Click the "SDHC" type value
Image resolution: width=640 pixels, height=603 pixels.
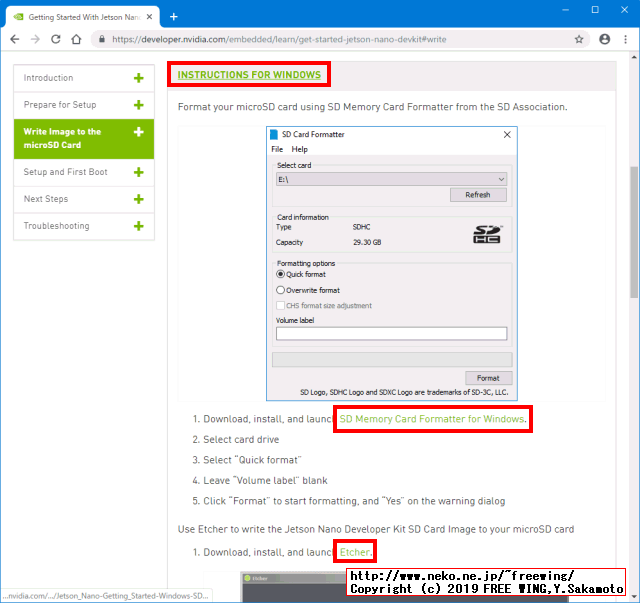(x=361, y=227)
